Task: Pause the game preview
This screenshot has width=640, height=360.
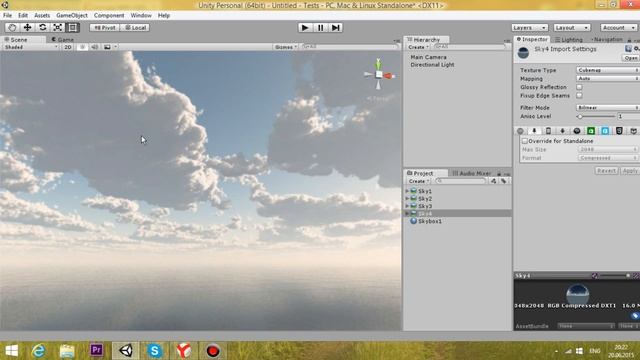Action: pyautogui.click(x=320, y=28)
